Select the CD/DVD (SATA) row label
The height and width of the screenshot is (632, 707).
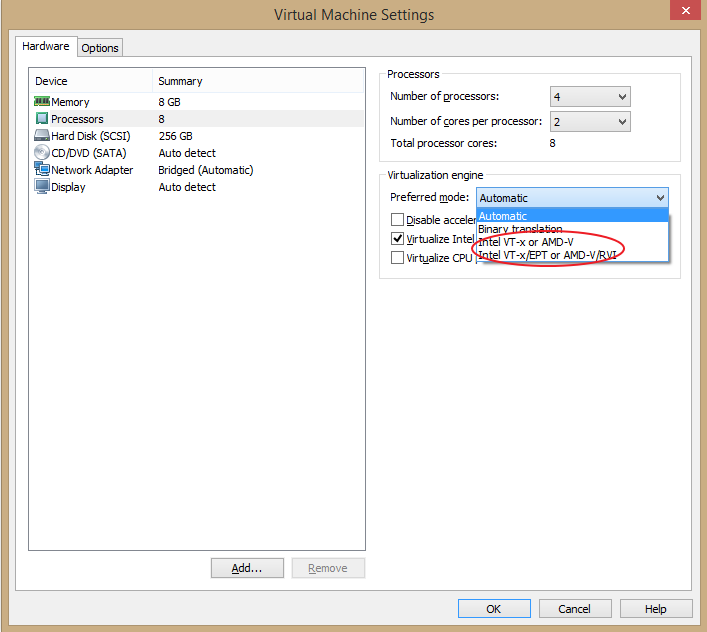click(88, 153)
